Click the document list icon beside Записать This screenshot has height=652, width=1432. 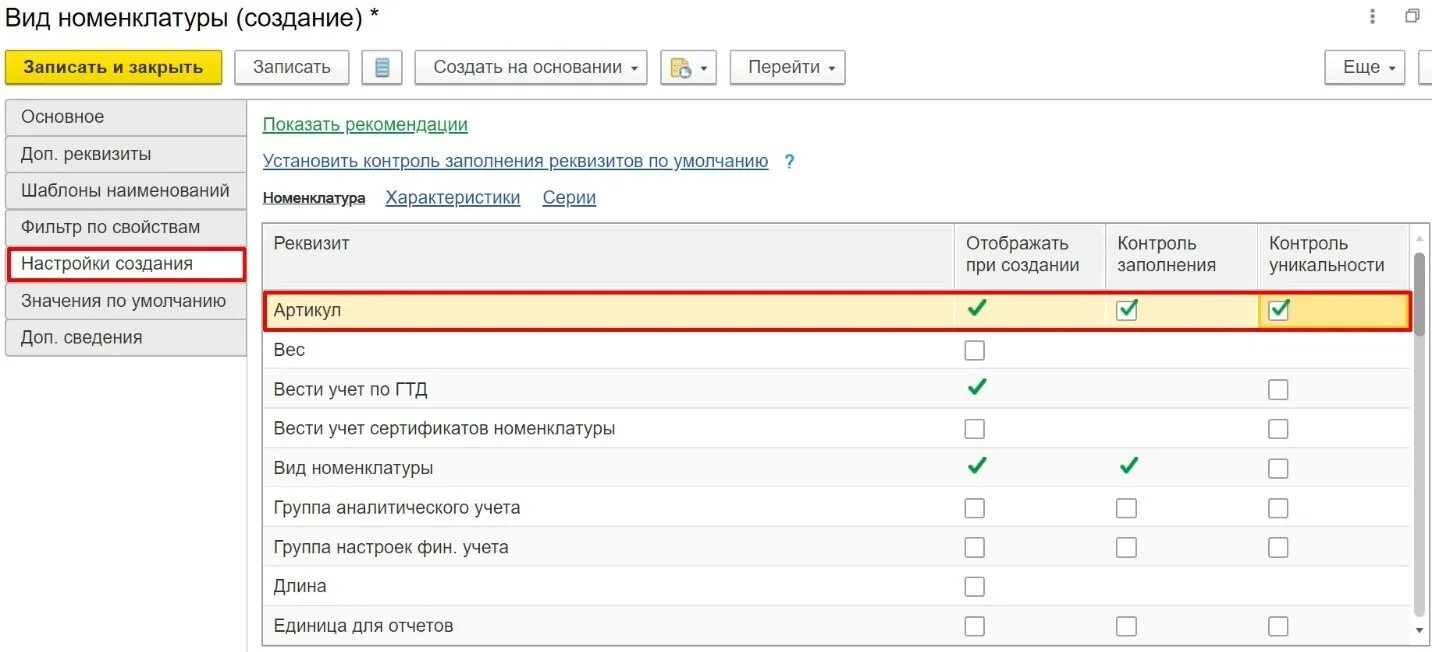(382, 68)
